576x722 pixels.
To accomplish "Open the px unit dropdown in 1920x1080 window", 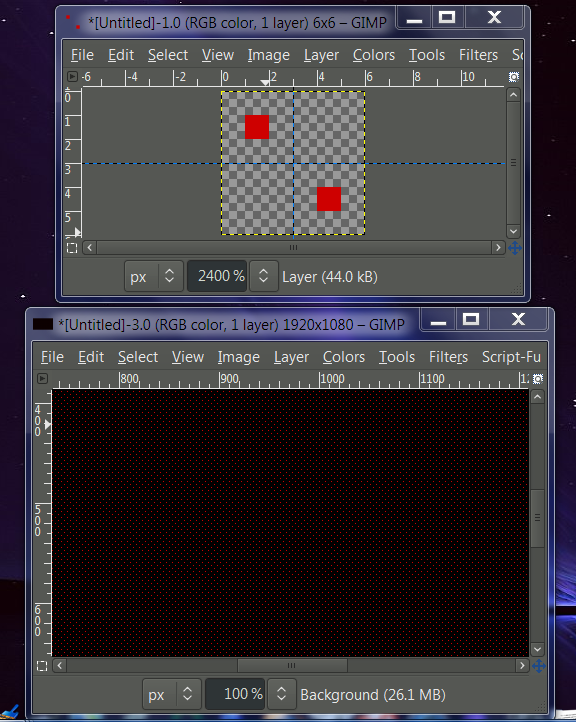I will pos(172,694).
